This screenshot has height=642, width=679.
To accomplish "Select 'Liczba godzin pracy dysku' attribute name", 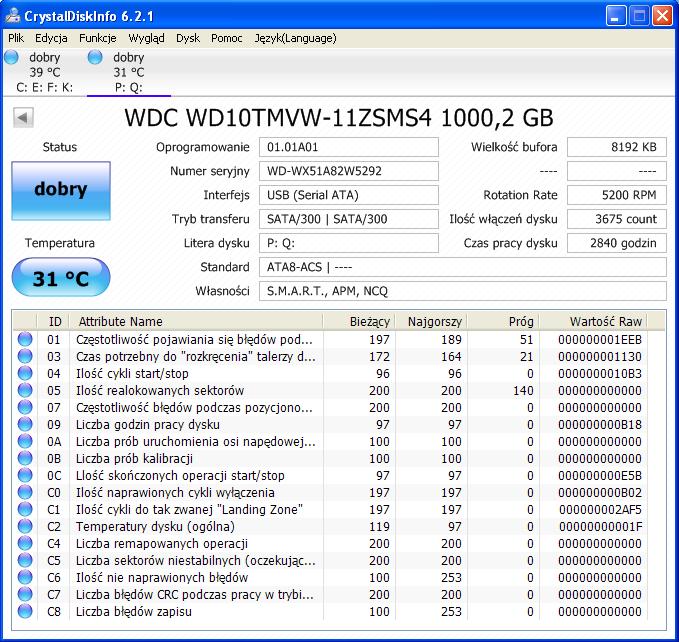I will pyautogui.click(x=148, y=425).
